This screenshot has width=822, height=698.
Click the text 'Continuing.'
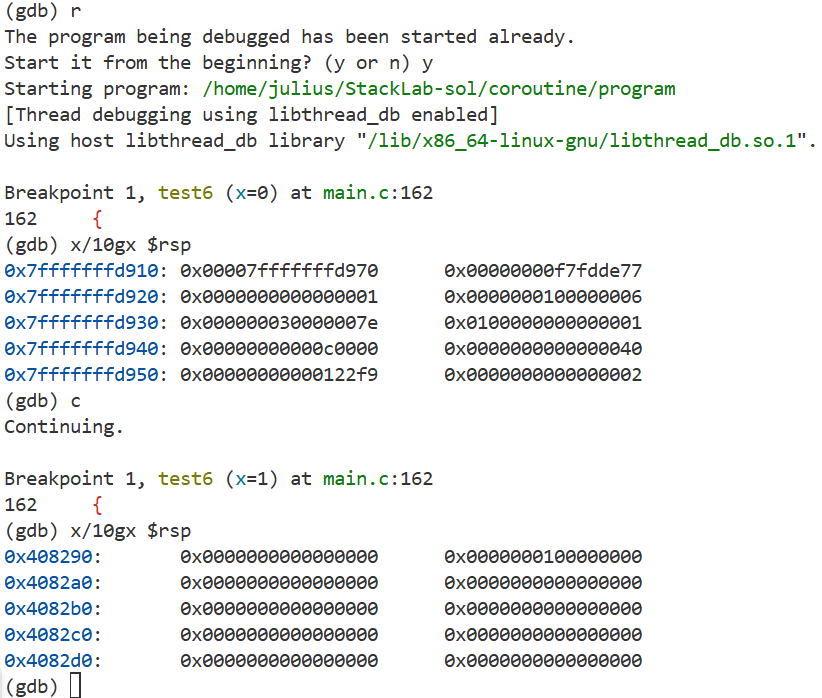64,427
